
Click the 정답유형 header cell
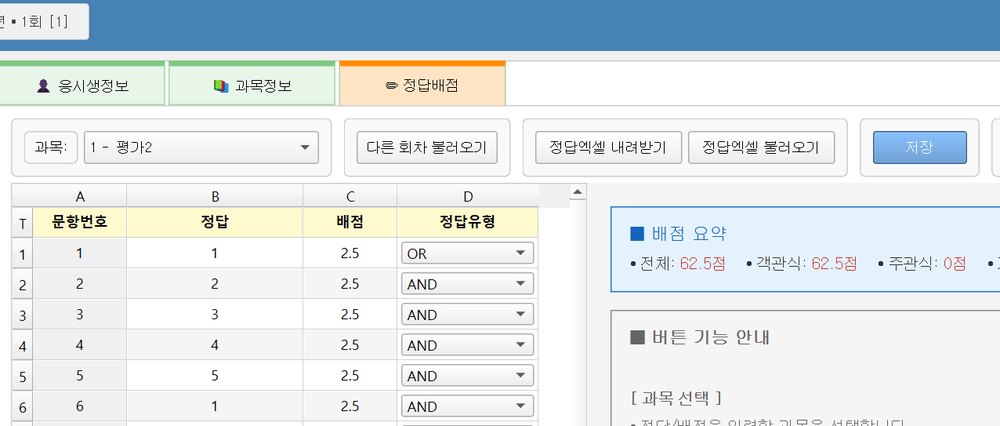tap(468, 222)
